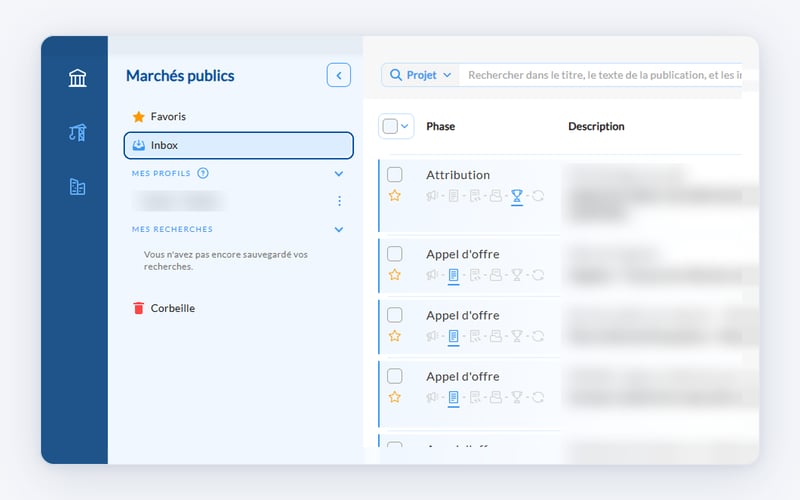Screen dimensions: 800x500
Task: Star the first Appel d'offre row
Action: coord(394,274)
